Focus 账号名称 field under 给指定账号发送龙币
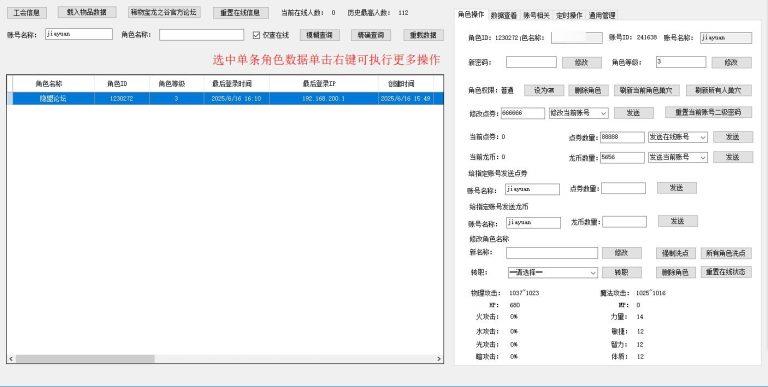The image size is (768, 387). [533, 223]
